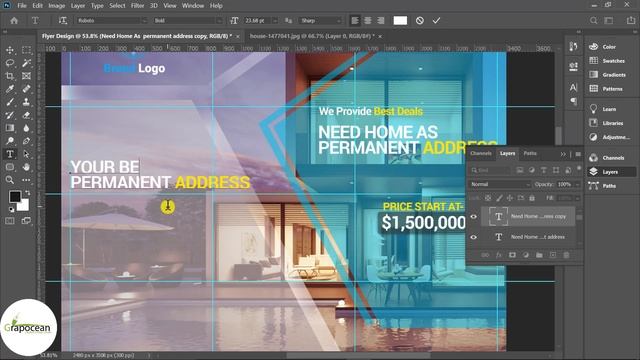Screen dimensions: 640x360
Task: Open the Window menu
Action: (193, 6)
